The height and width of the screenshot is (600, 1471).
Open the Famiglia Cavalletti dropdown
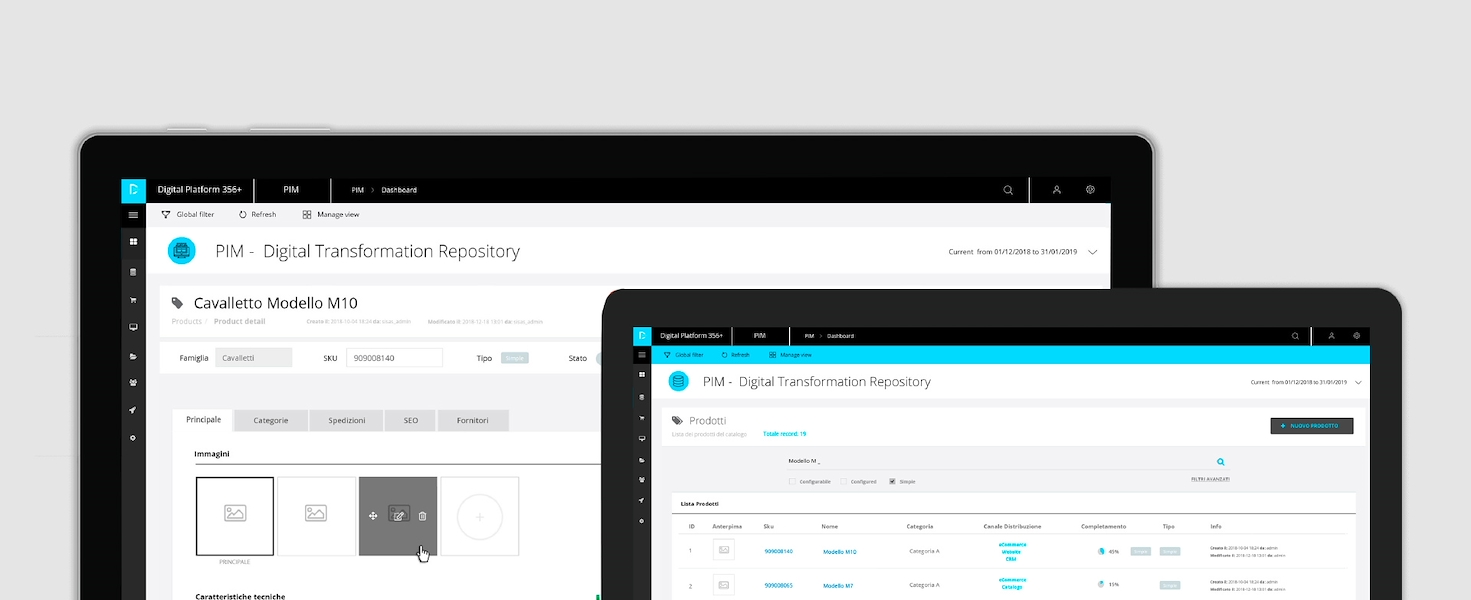(x=254, y=358)
